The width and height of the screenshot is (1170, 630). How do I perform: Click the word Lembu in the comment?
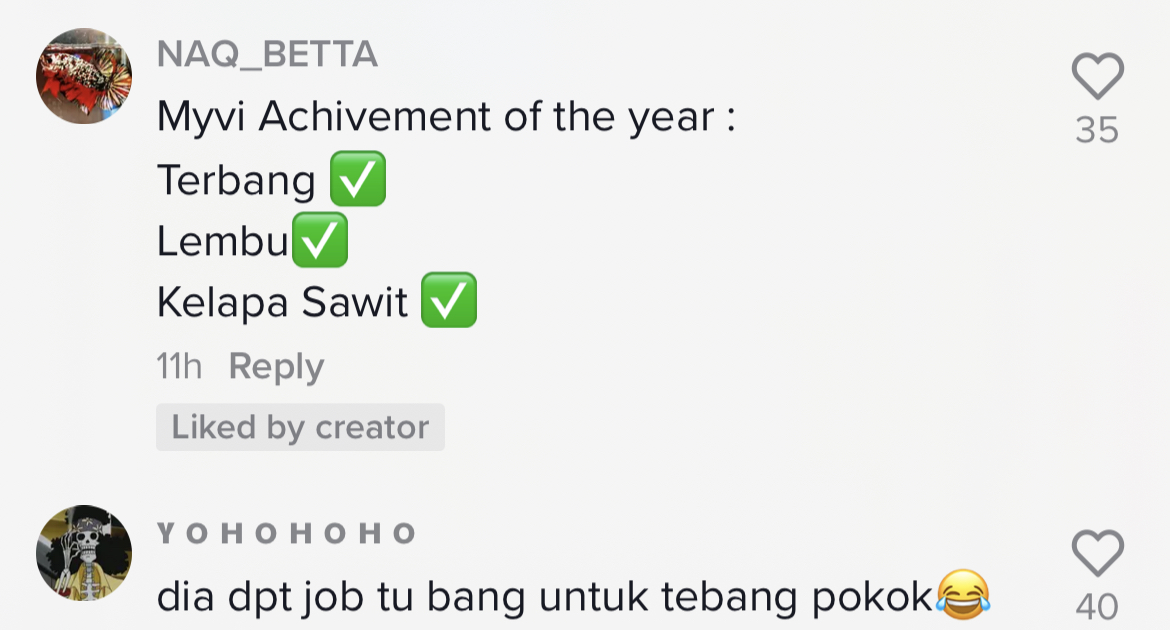pyautogui.click(x=222, y=241)
